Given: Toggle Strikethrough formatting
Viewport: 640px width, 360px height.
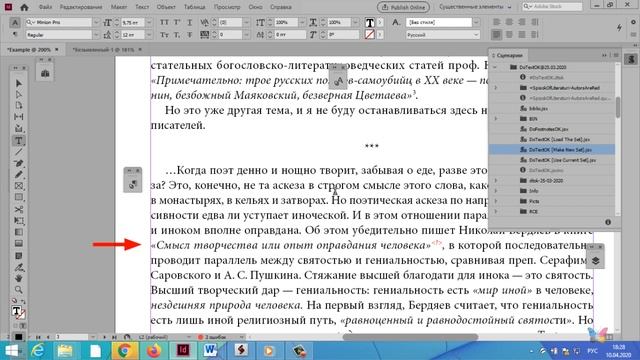Looking at the screenshot, I should point(189,35).
